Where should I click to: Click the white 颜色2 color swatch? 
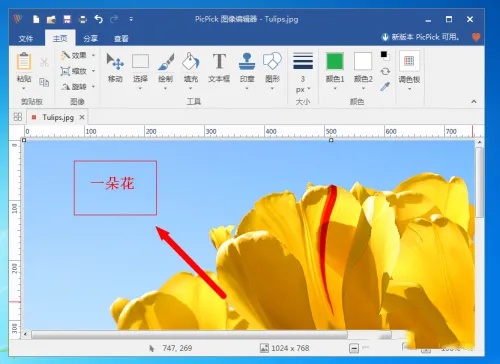(363, 61)
